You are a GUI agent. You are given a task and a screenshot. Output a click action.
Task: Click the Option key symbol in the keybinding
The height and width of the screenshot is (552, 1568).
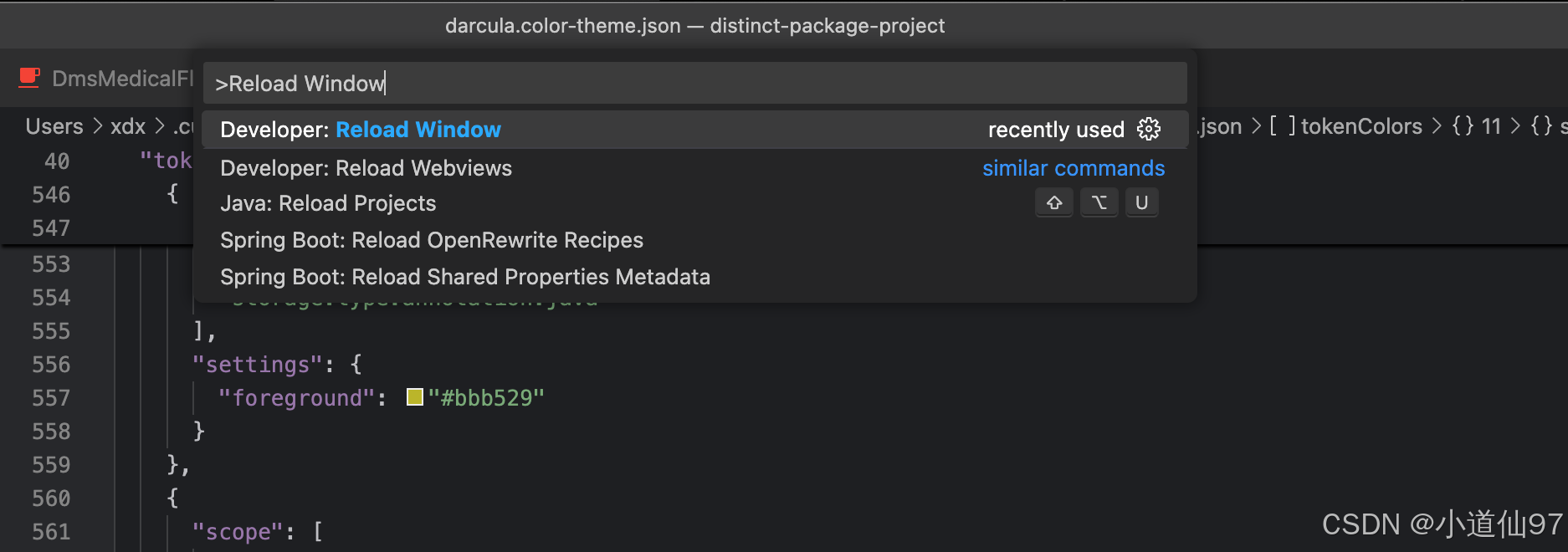tap(1099, 203)
